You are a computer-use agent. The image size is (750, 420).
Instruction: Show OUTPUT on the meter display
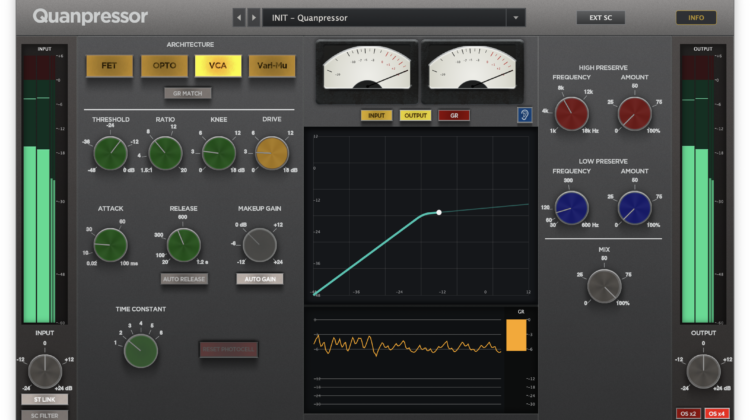tap(415, 115)
